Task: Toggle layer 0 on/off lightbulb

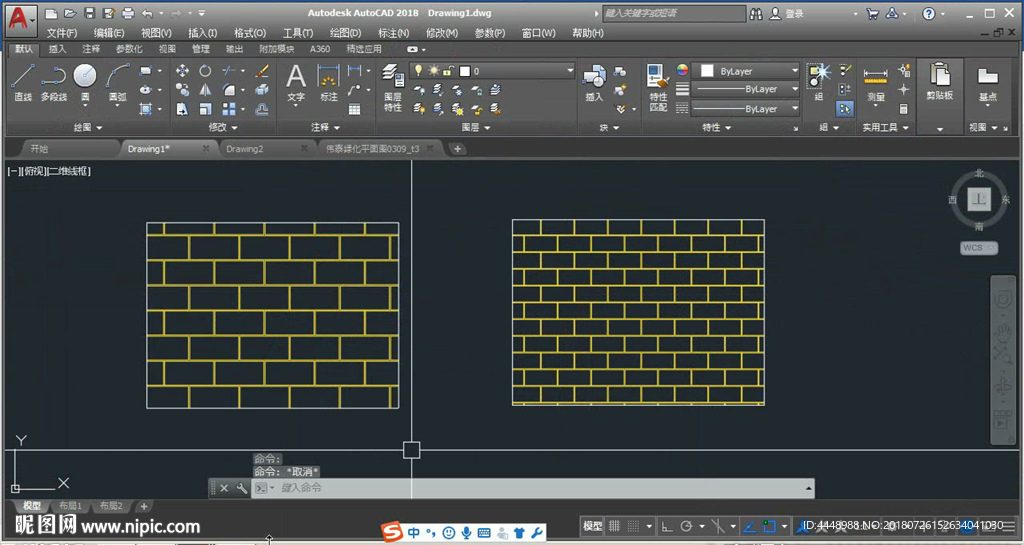Action: pos(419,70)
